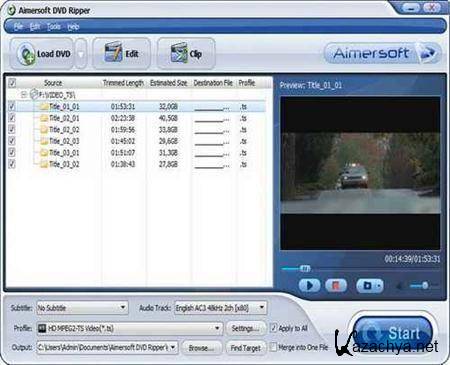Open the snapshot options arrow

point(379,286)
